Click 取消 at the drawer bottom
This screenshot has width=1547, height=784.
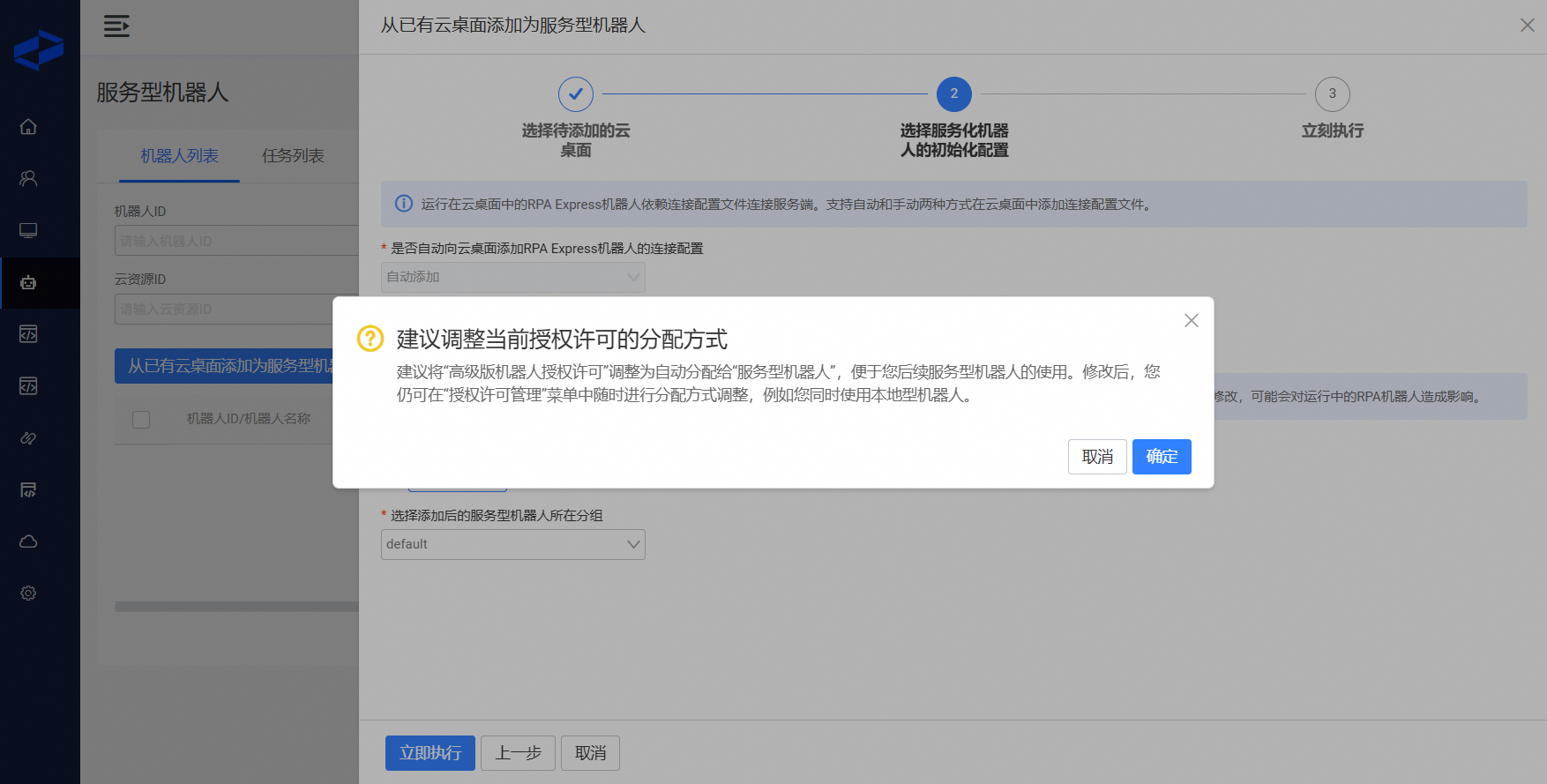[590, 753]
